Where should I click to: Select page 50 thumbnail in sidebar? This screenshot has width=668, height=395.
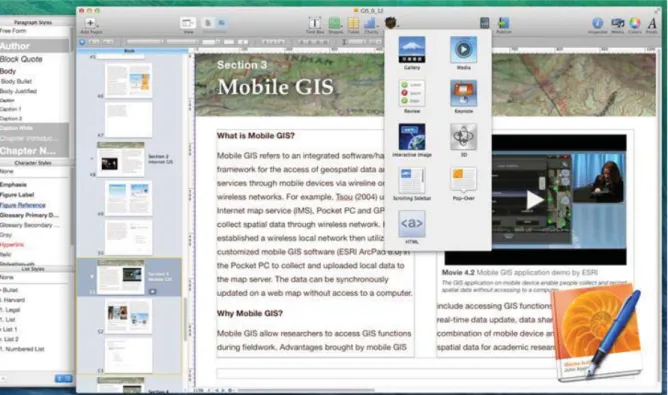[x=128, y=238]
